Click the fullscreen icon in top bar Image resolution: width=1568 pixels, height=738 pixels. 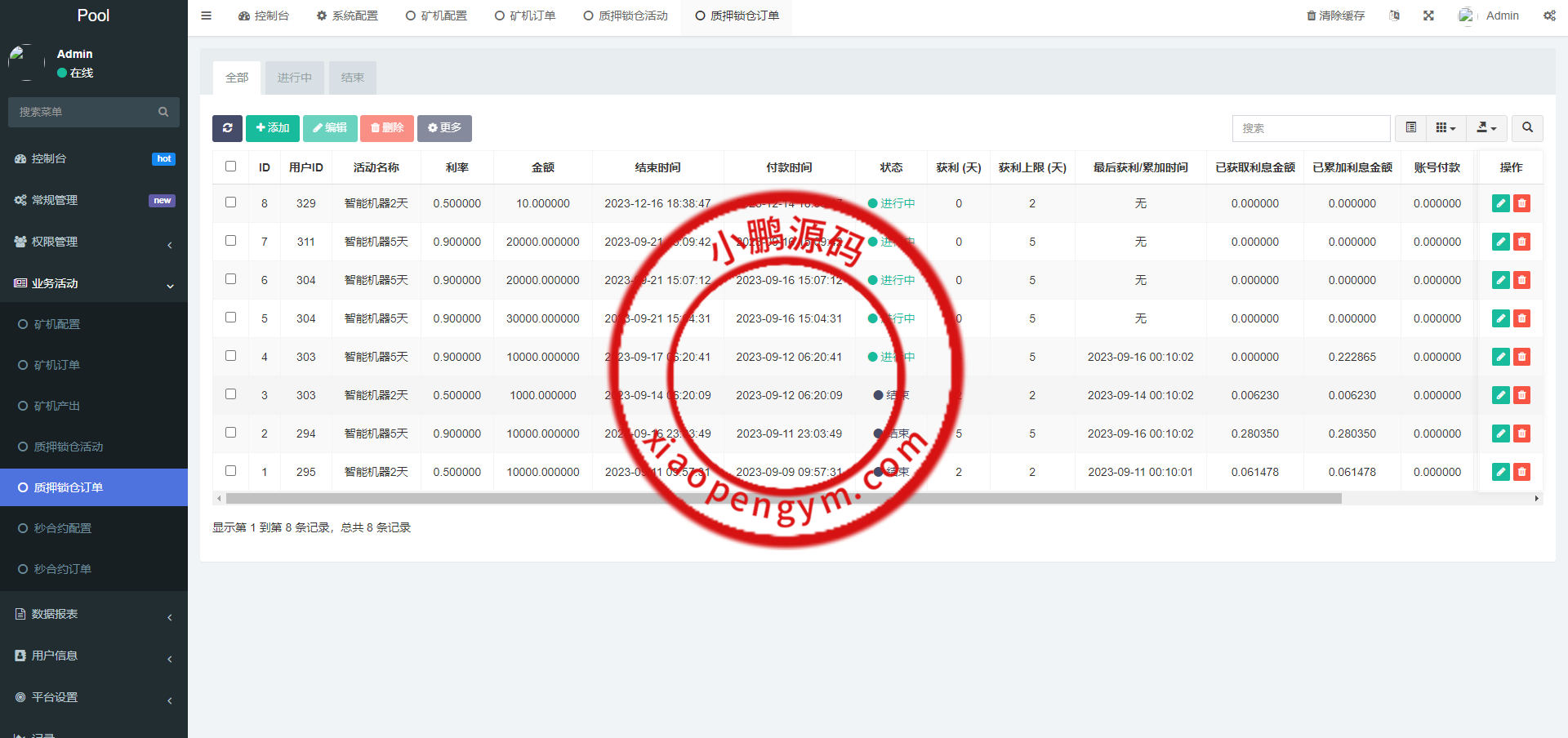tap(1428, 16)
